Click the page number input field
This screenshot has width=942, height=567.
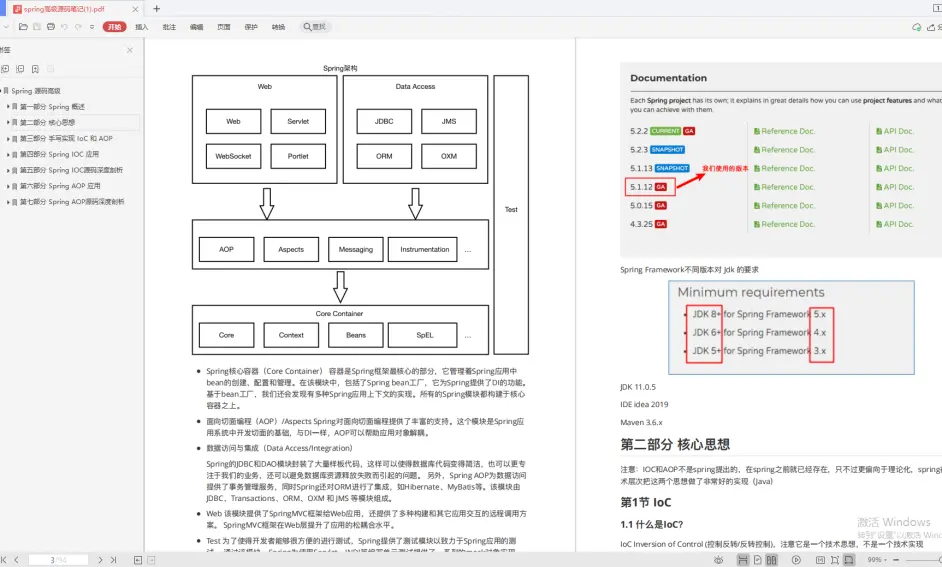(58, 560)
